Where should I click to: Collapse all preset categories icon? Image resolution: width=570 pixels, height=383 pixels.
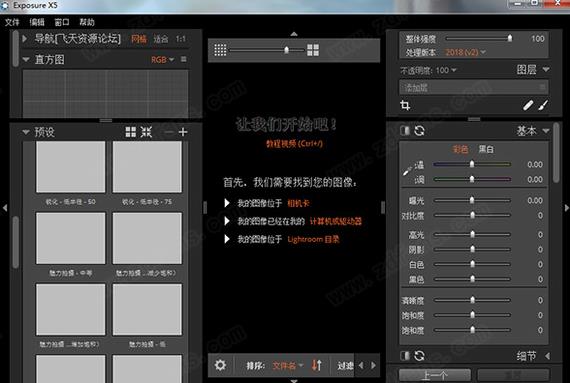146,132
